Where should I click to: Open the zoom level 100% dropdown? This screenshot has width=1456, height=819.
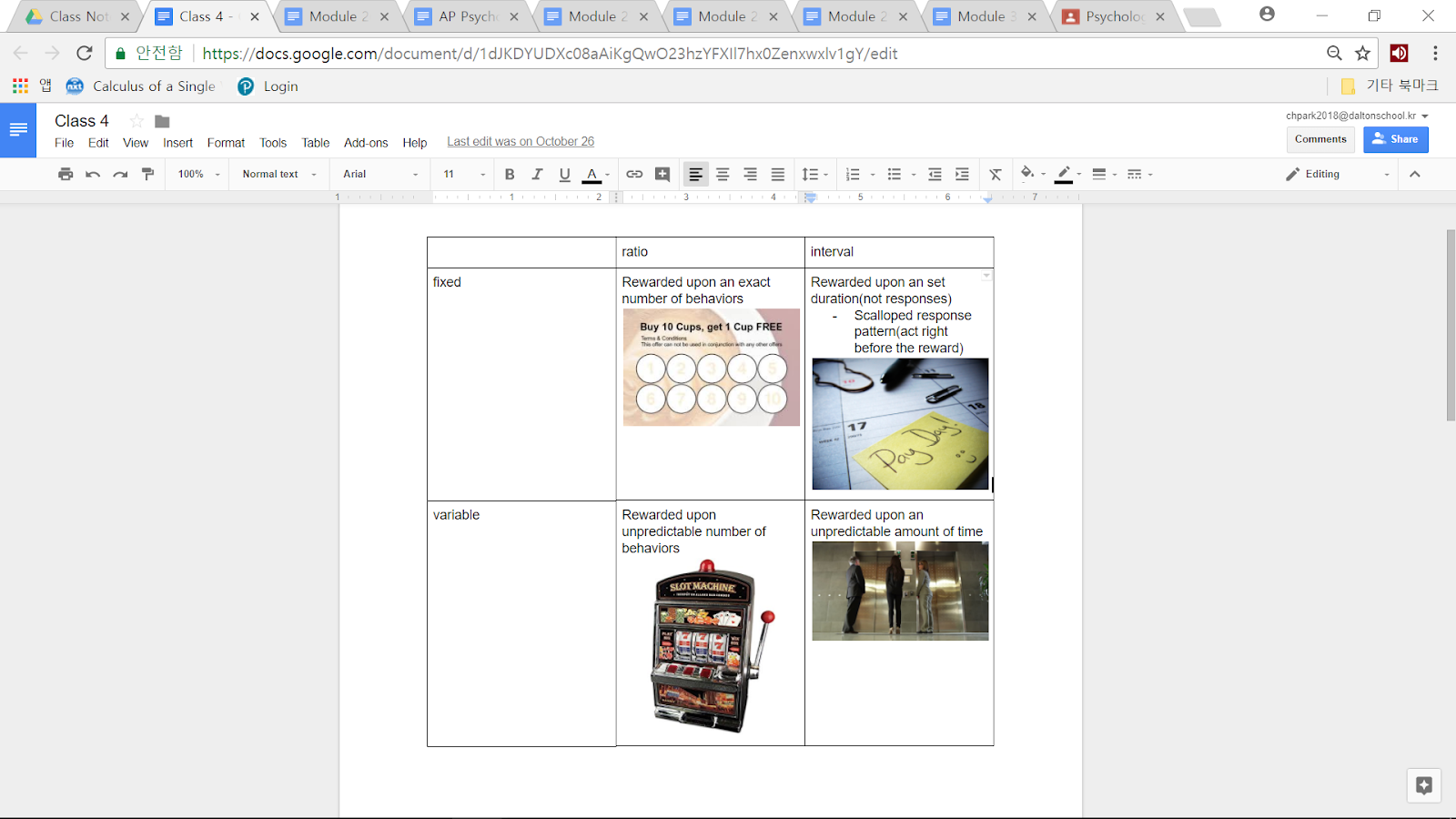coord(198,174)
